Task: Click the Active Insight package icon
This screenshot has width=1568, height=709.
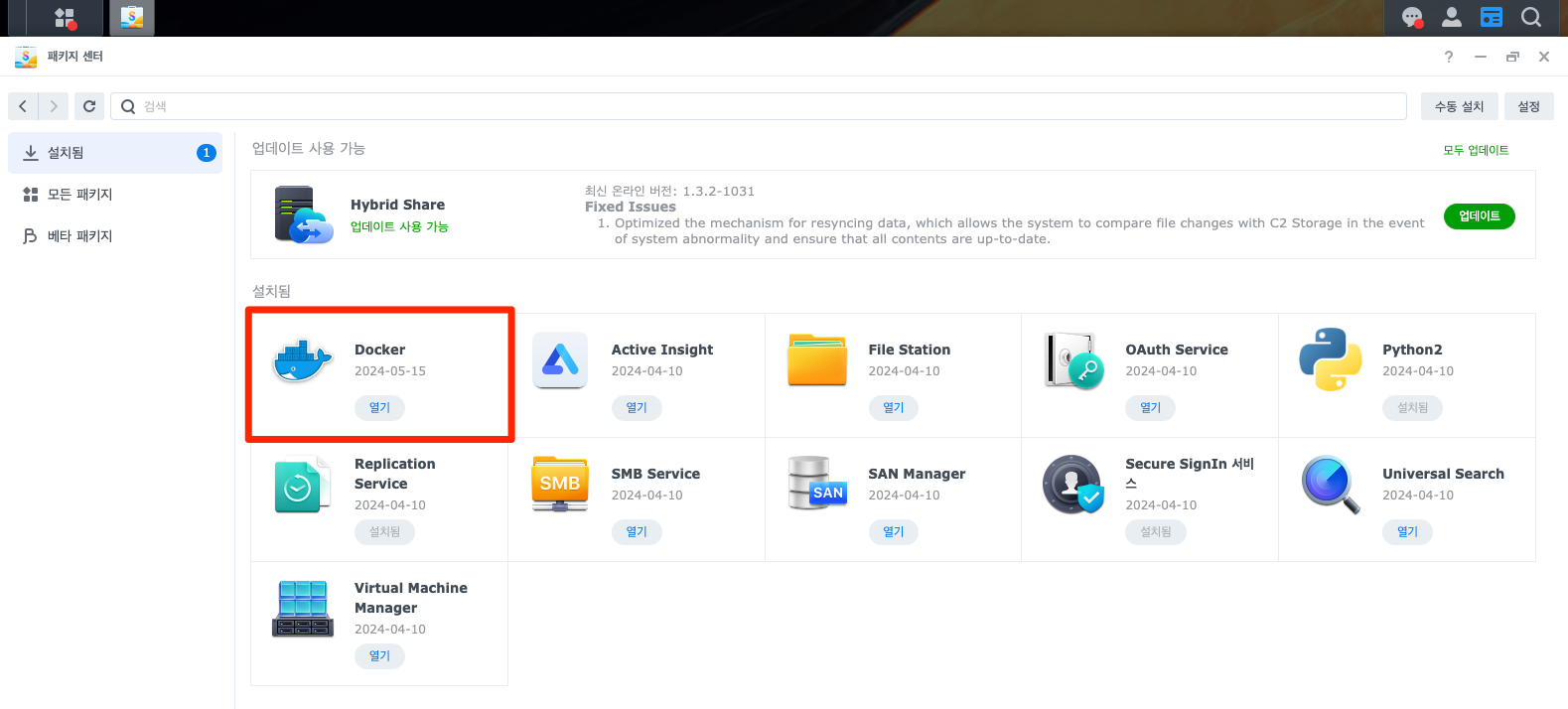Action: point(560,359)
